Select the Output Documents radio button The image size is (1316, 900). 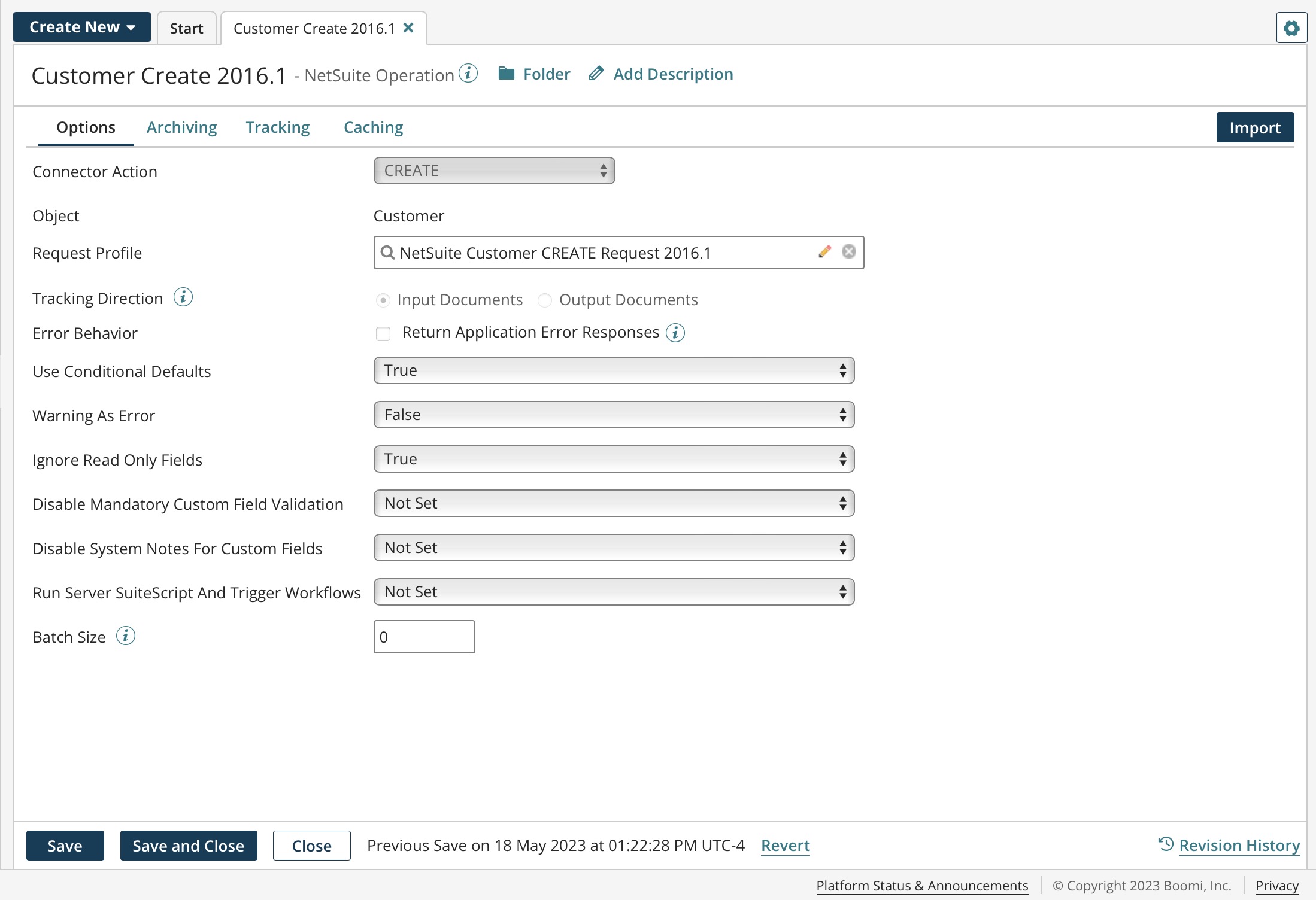[x=544, y=300]
